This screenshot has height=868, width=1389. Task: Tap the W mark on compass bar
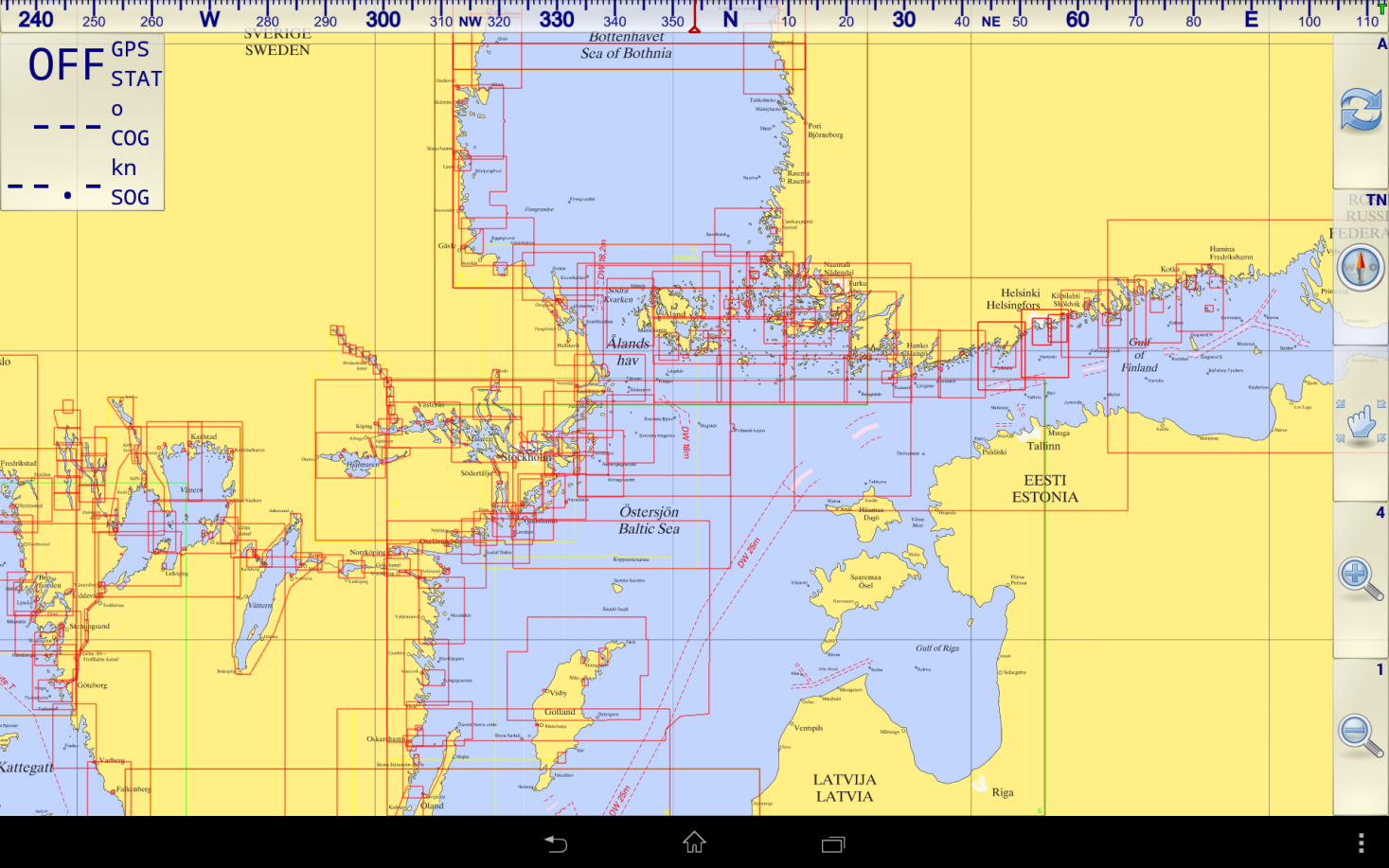point(209,19)
